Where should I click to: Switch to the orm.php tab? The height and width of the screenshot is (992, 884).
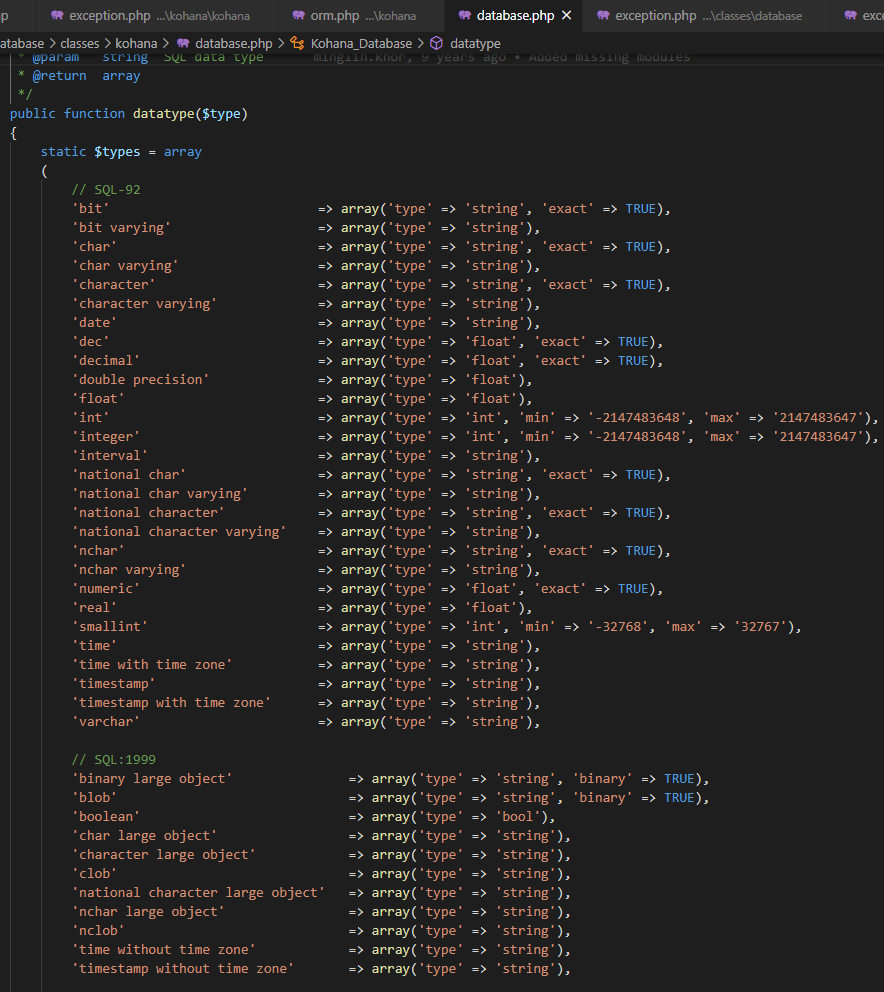tap(335, 16)
